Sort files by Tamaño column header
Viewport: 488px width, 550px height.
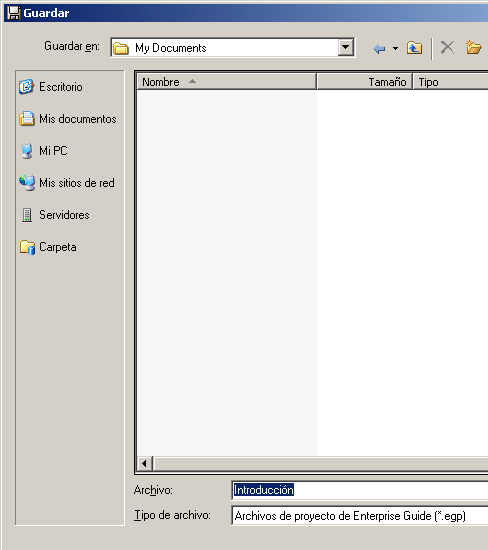364,82
